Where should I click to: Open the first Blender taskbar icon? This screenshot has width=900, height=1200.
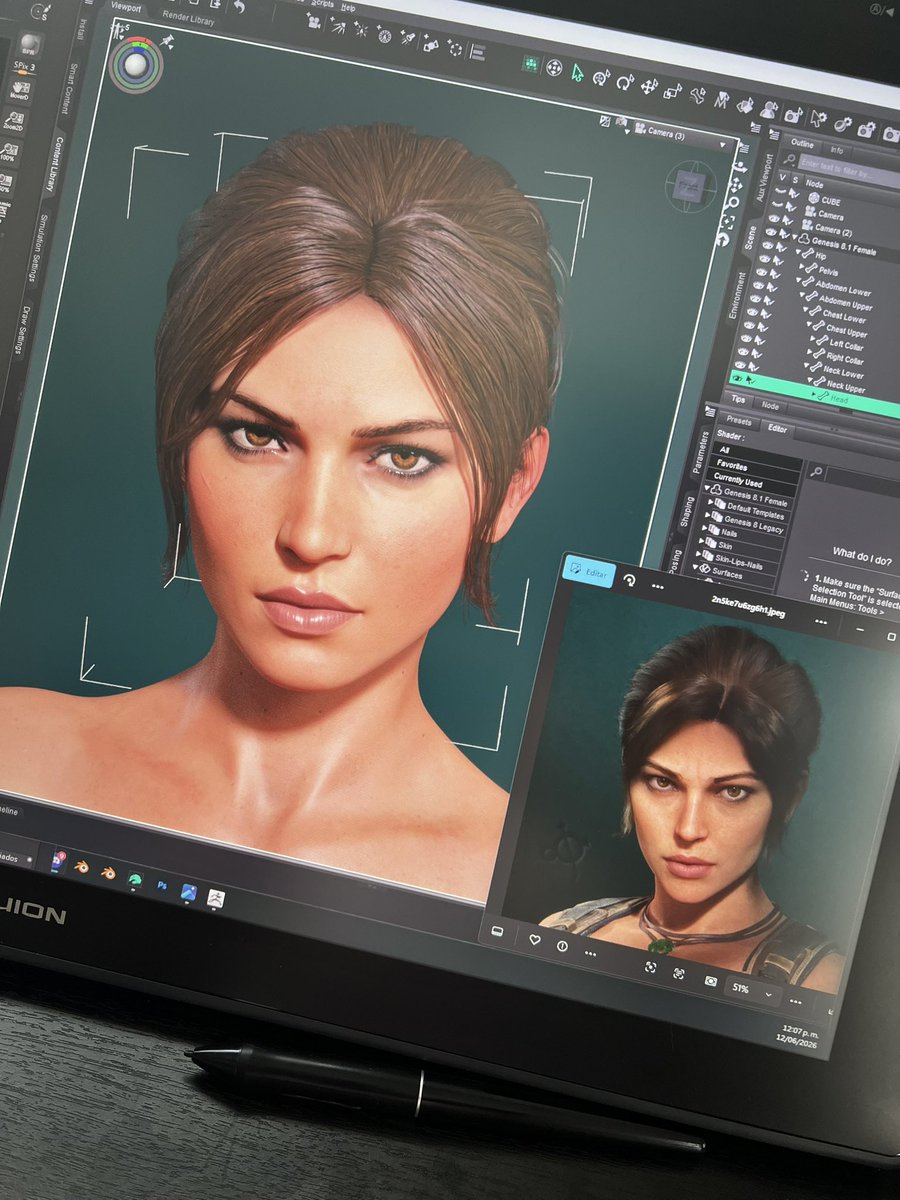pos(82,868)
